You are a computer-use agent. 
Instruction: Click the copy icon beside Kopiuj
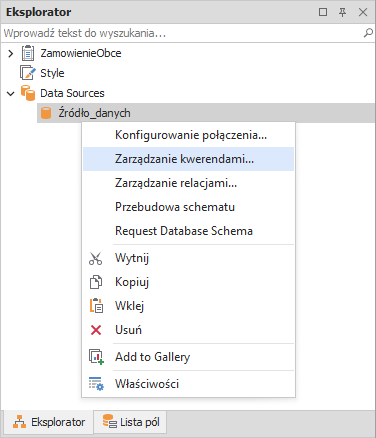(x=96, y=282)
